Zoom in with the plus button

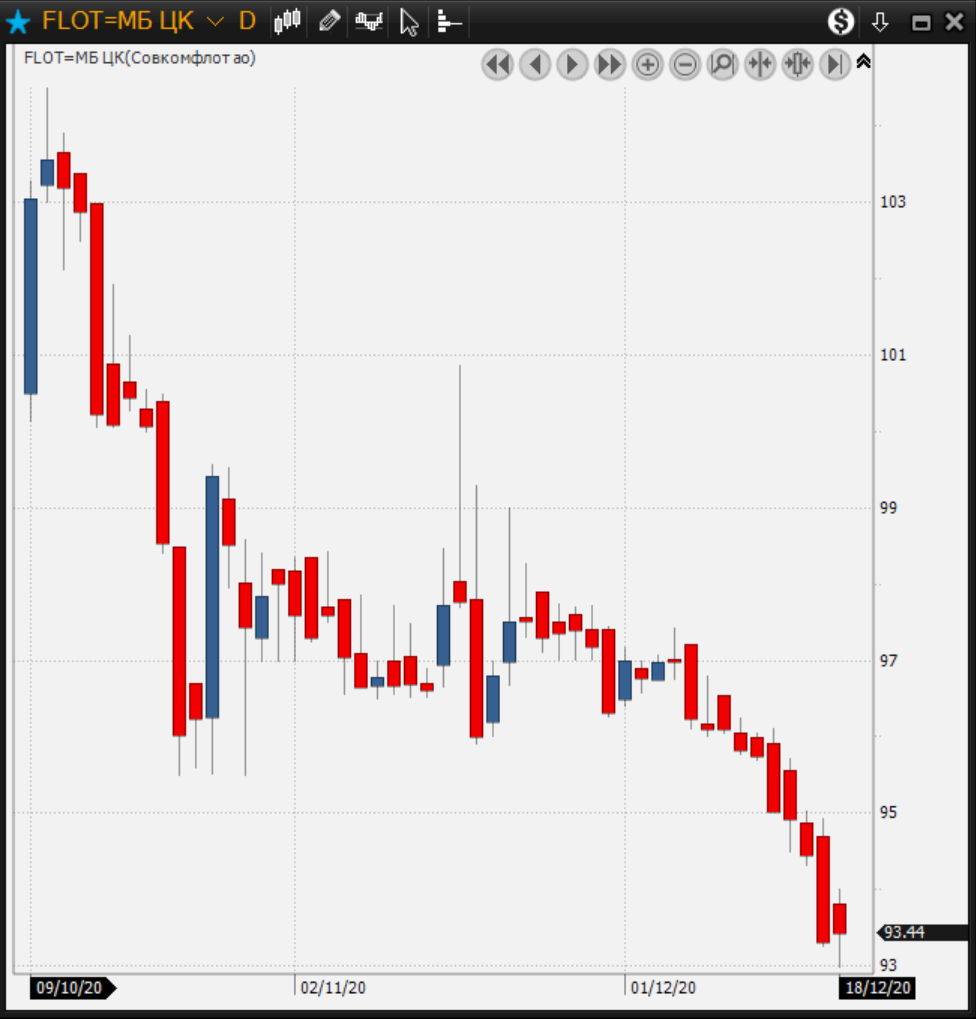tap(647, 65)
